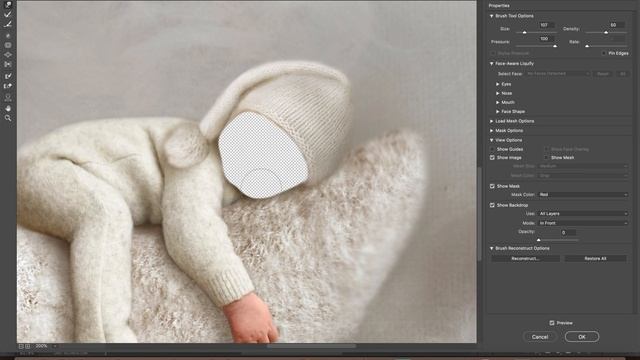The height and width of the screenshot is (360, 640).
Task: Open the Mask Color dropdown
Action: point(582,195)
